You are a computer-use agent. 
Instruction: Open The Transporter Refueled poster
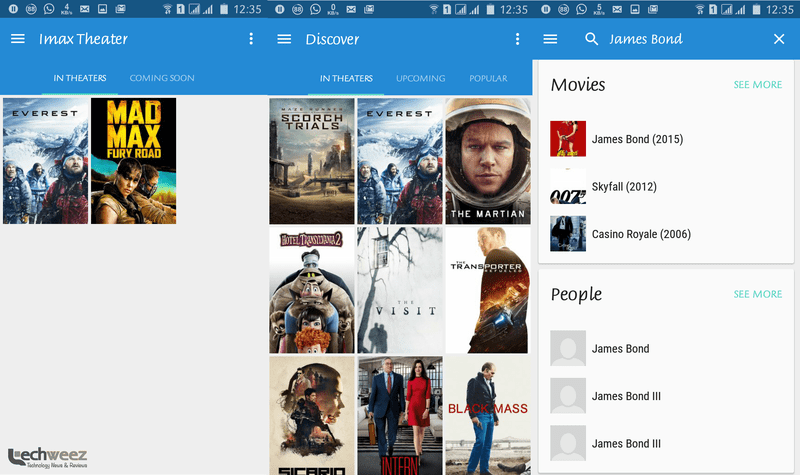coord(488,290)
